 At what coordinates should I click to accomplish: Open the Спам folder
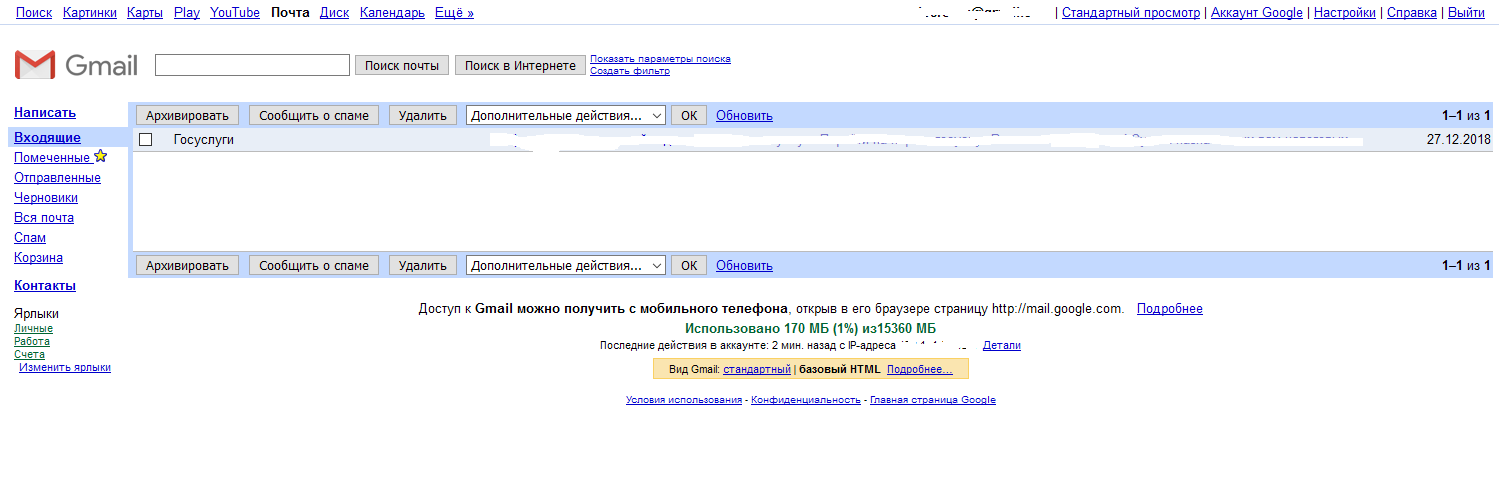click(30, 238)
